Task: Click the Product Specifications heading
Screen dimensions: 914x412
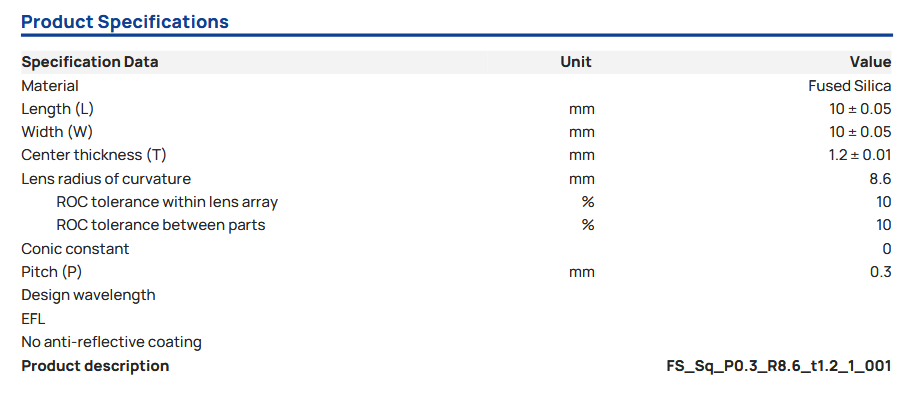Action: tap(125, 22)
